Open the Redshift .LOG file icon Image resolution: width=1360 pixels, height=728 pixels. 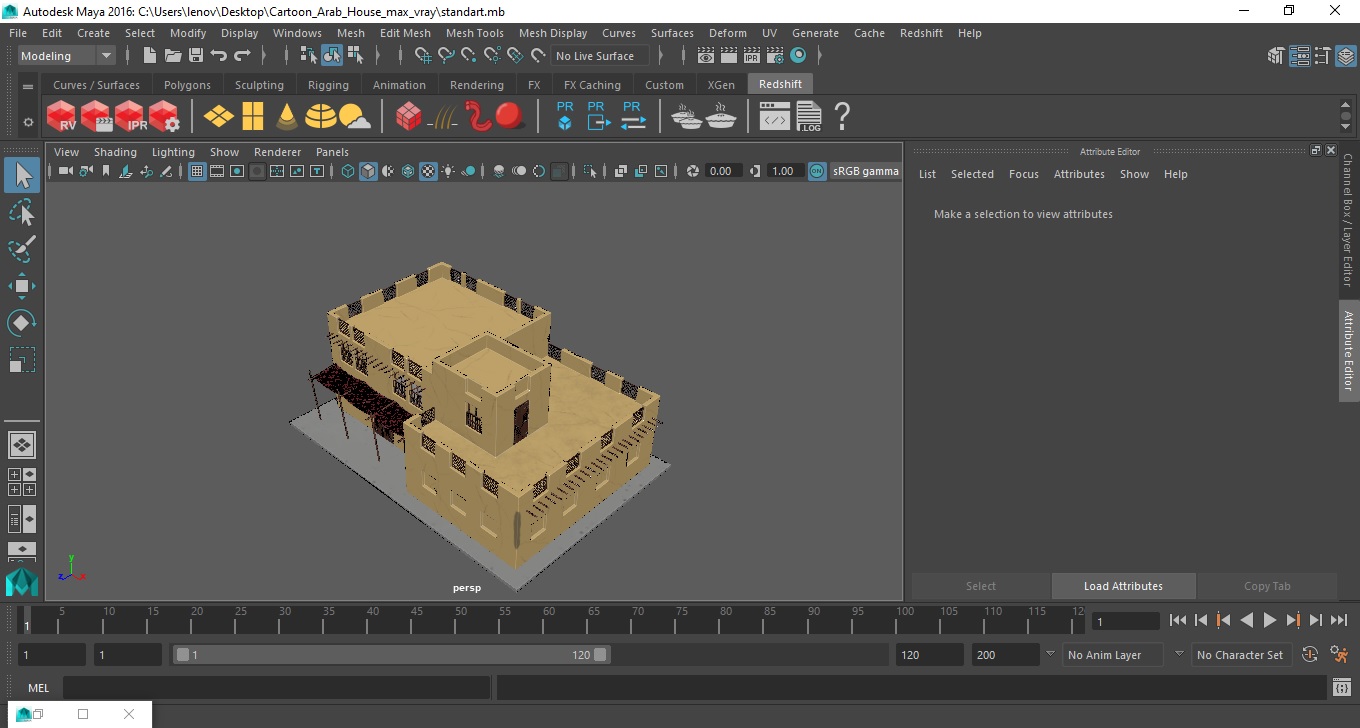(x=809, y=116)
